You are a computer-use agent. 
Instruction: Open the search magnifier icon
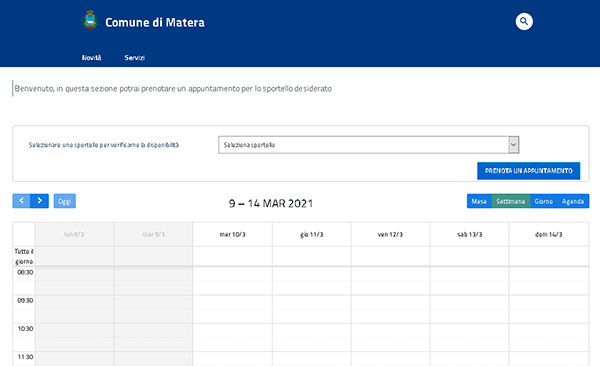524,21
